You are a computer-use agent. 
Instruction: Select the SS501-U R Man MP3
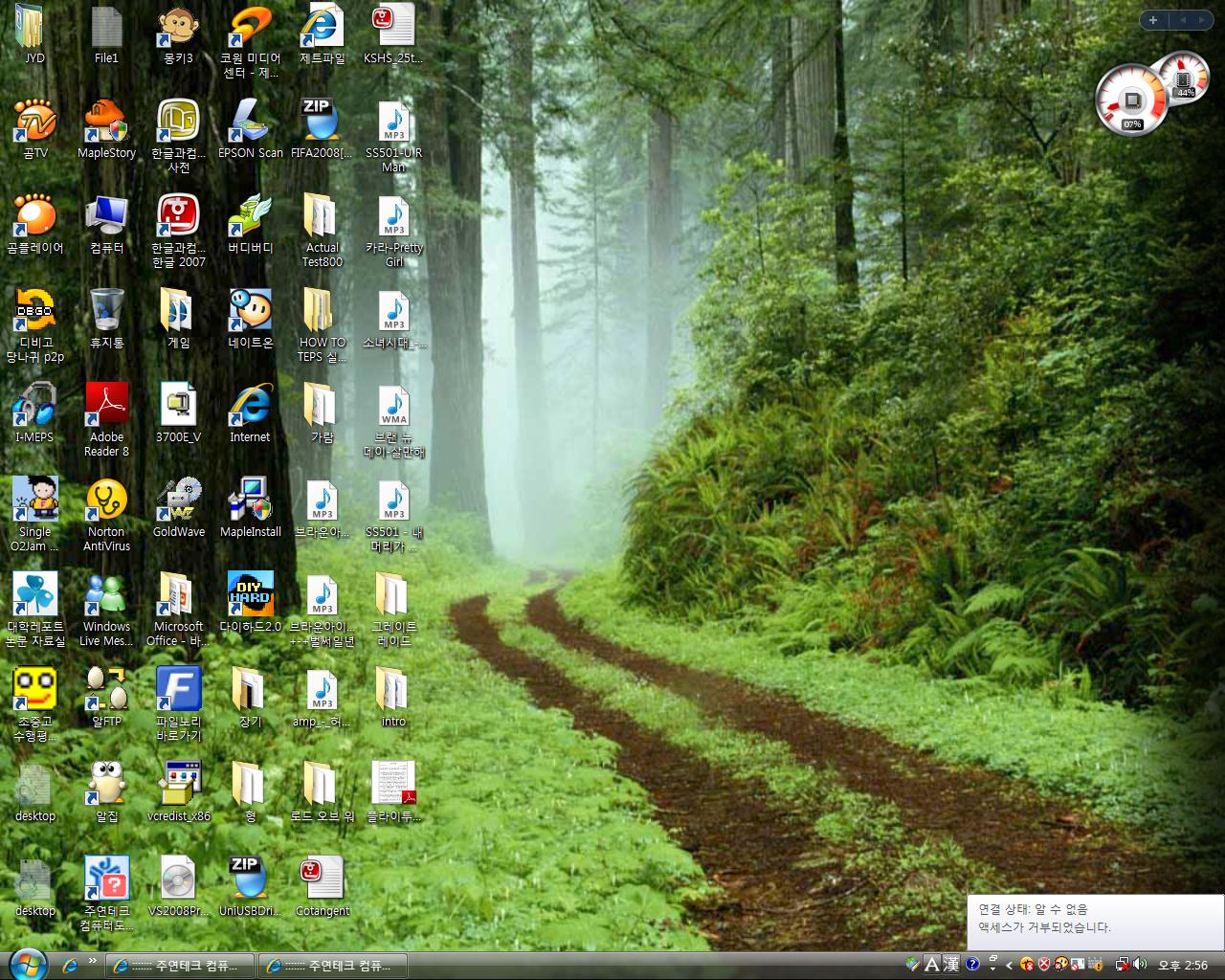pyautogui.click(x=393, y=135)
